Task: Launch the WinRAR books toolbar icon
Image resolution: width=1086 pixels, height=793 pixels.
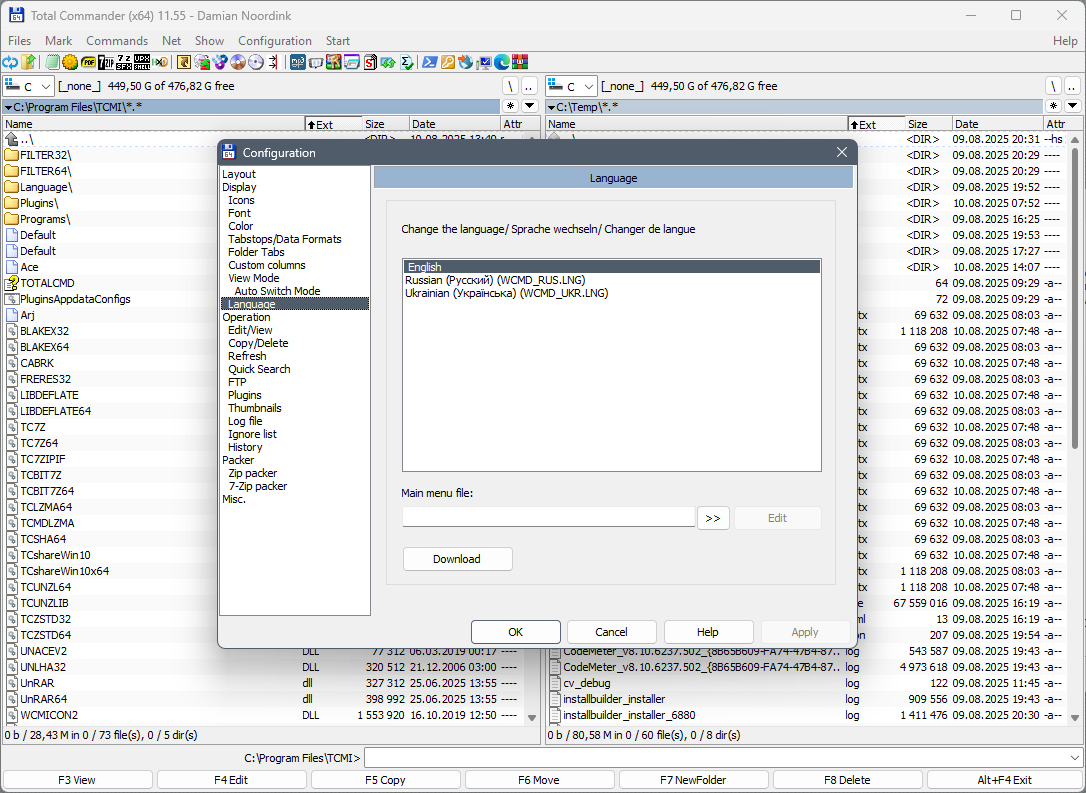Action: (520, 62)
